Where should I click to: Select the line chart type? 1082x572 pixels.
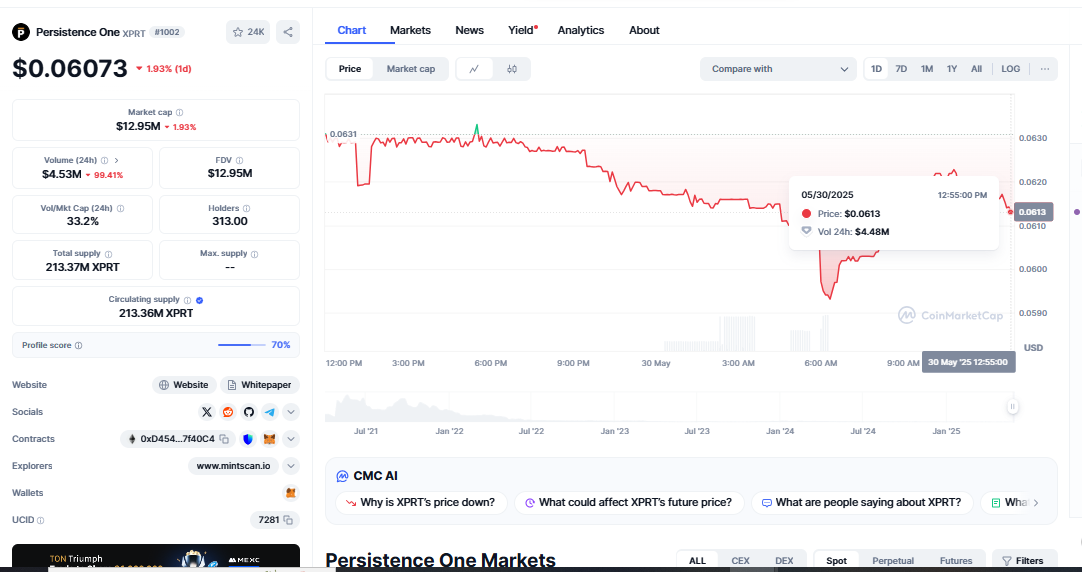coord(474,69)
